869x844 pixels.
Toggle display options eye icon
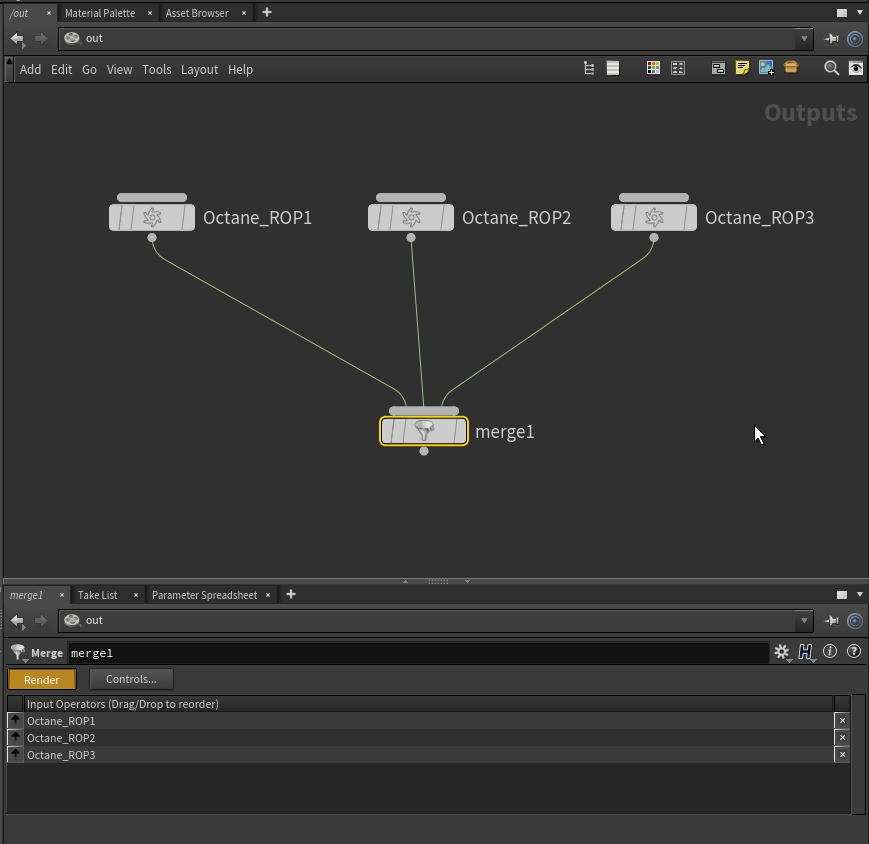tap(856, 68)
